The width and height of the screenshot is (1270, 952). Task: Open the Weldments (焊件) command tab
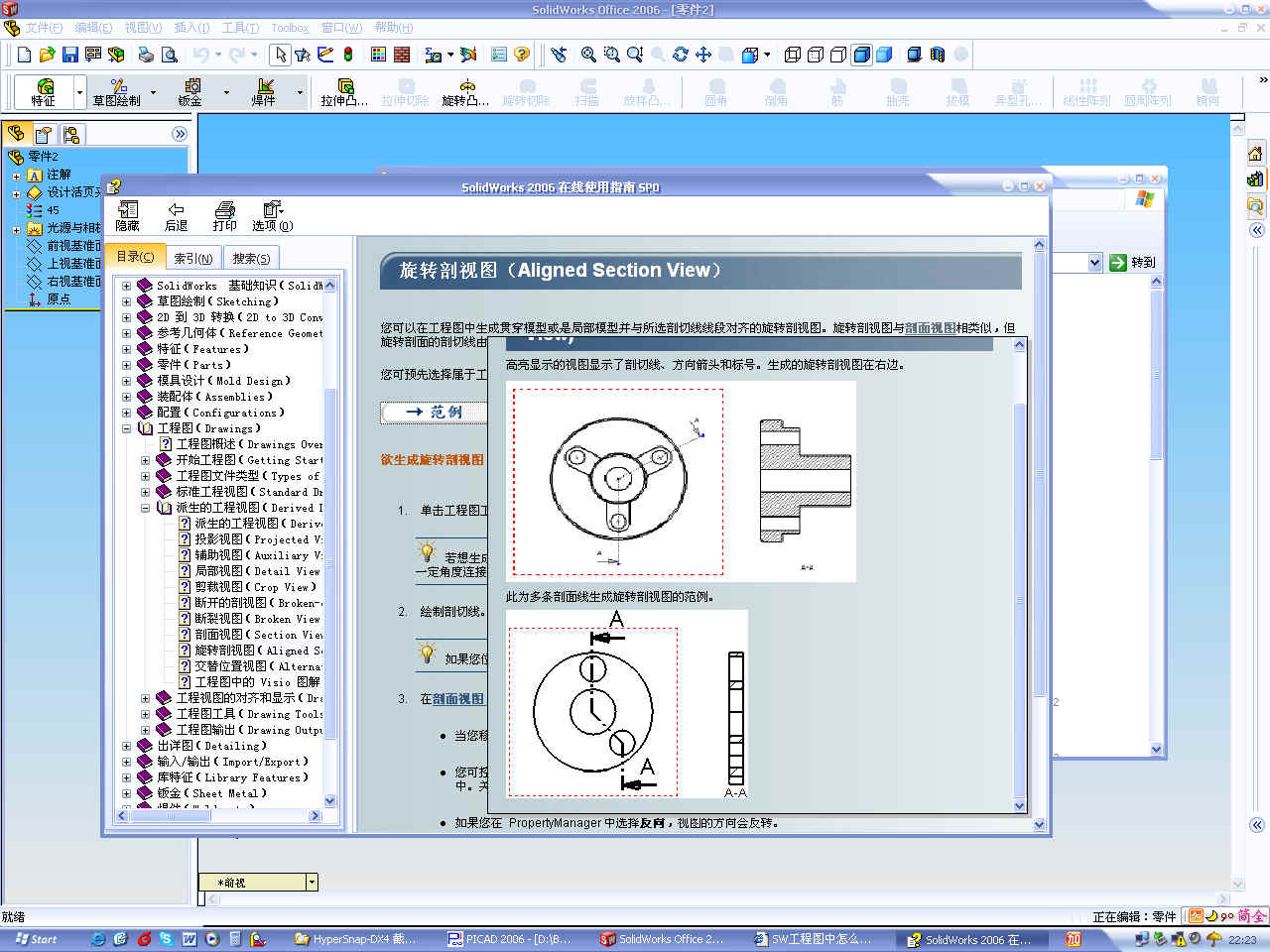(263, 92)
